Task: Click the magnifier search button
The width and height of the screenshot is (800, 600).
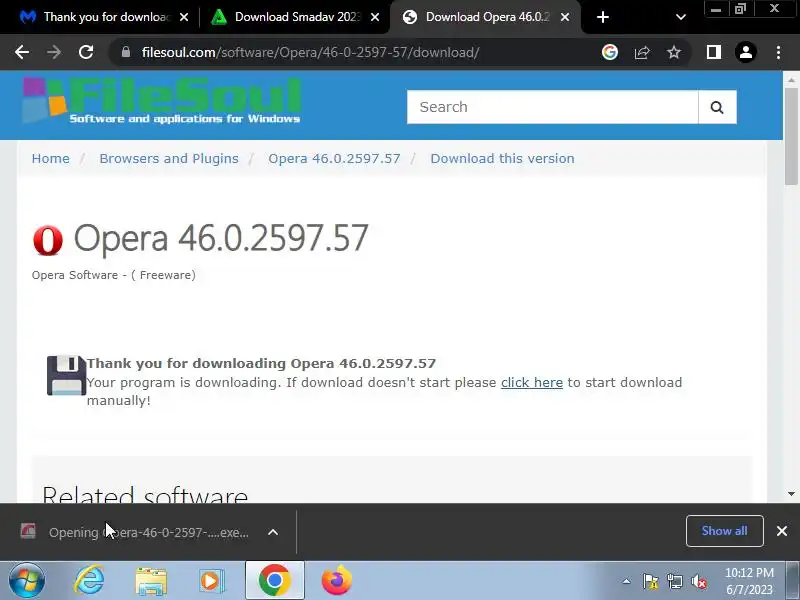Action: pyautogui.click(x=717, y=107)
